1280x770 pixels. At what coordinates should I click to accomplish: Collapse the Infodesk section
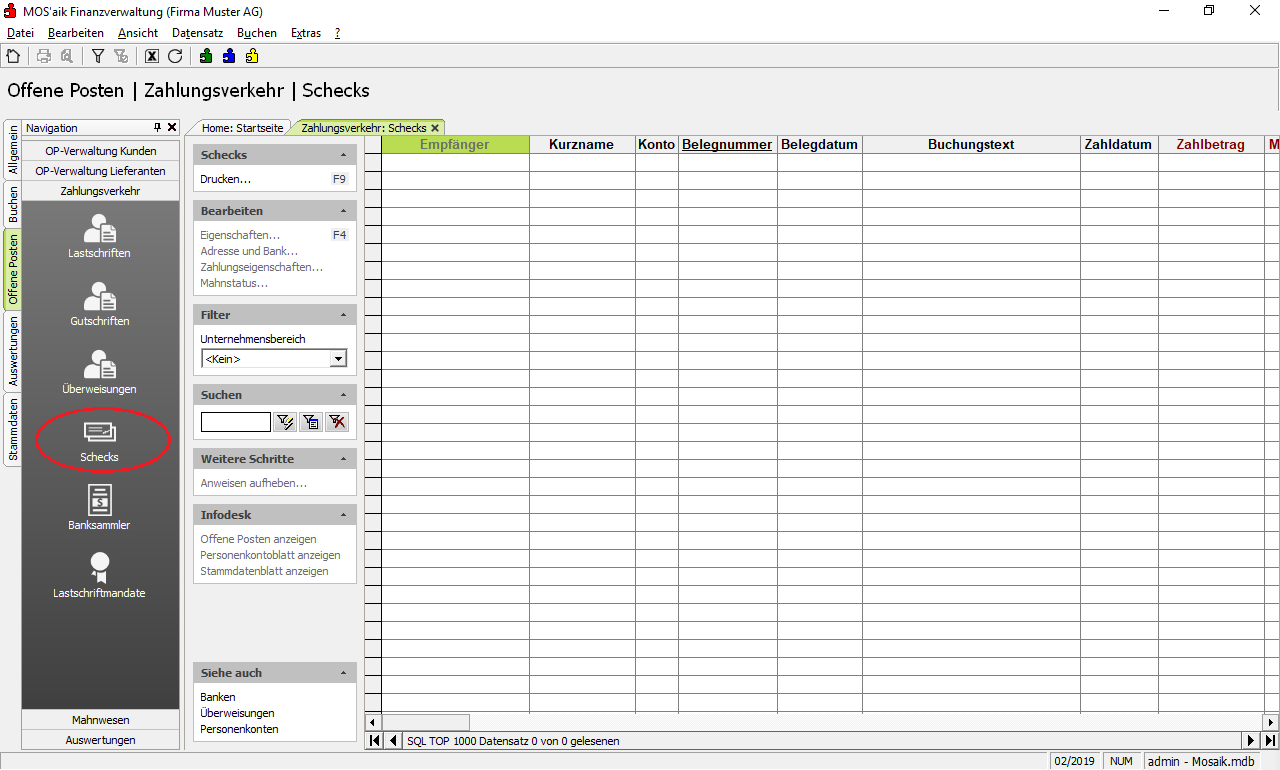tap(343, 515)
